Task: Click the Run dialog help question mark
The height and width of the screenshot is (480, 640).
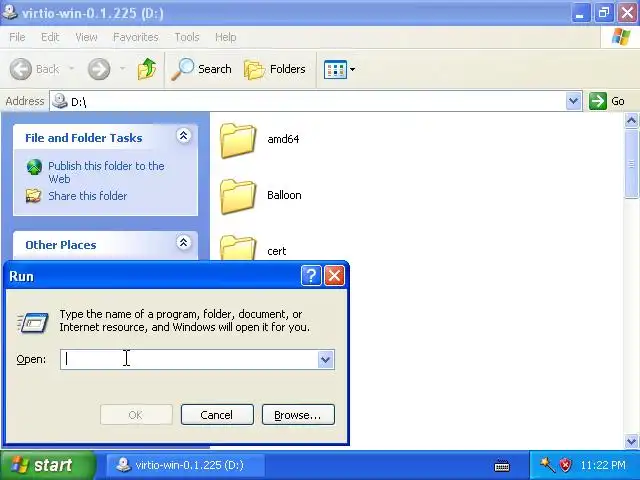Action: coord(311,276)
